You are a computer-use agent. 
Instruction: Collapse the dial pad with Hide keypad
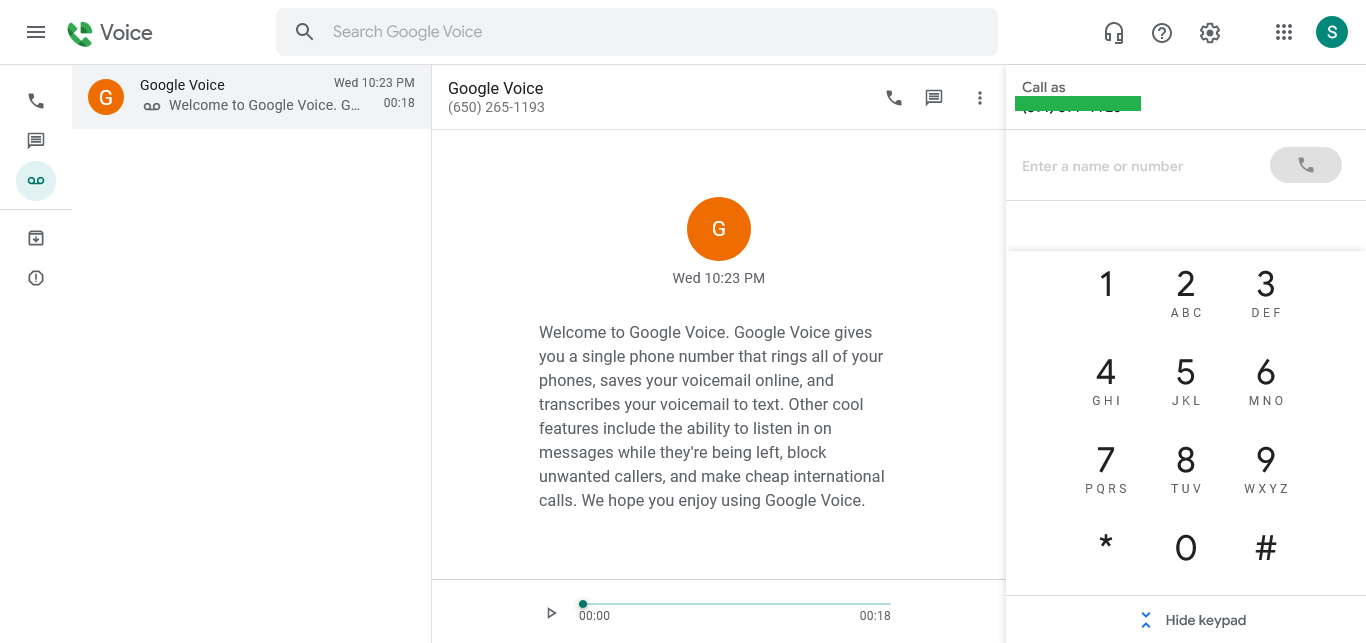tap(1195, 620)
